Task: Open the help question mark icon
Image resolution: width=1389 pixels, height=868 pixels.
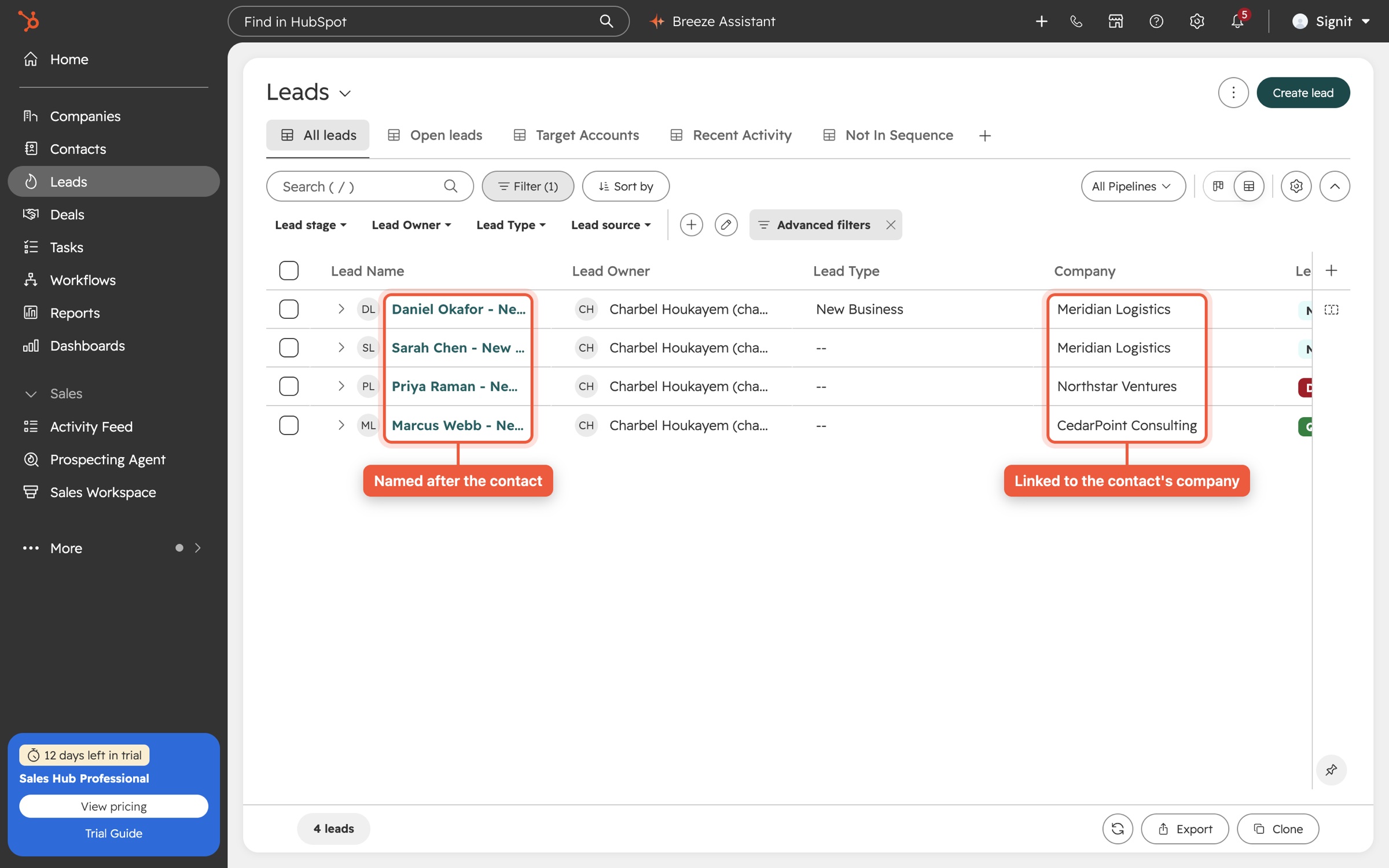Action: click(x=1156, y=21)
